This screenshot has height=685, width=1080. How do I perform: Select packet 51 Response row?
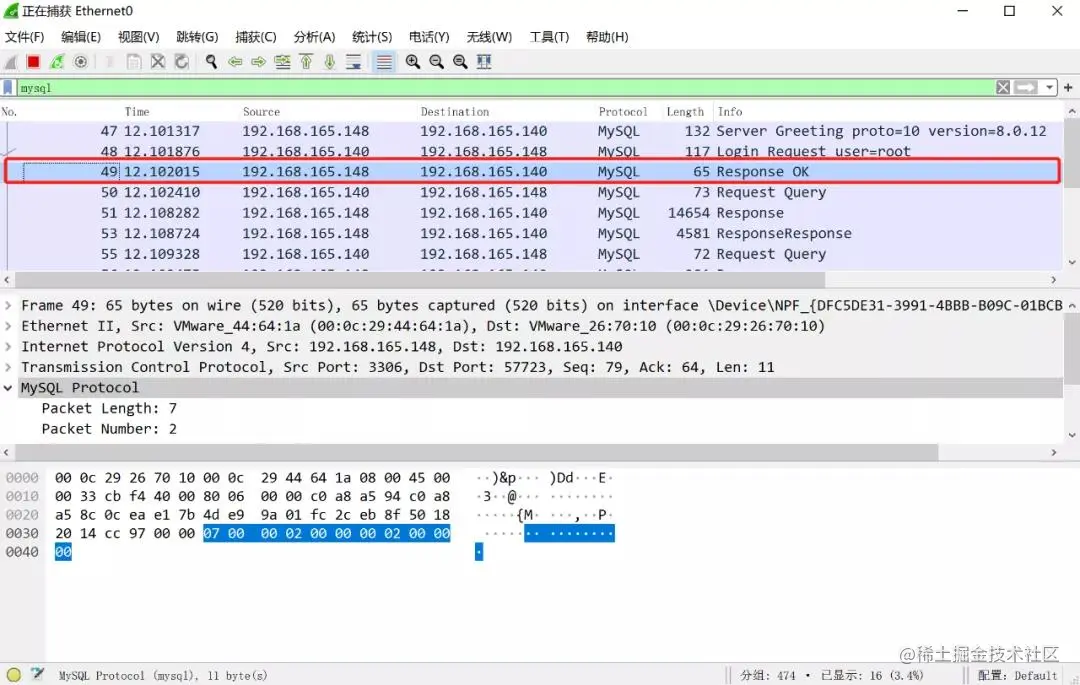[532, 213]
